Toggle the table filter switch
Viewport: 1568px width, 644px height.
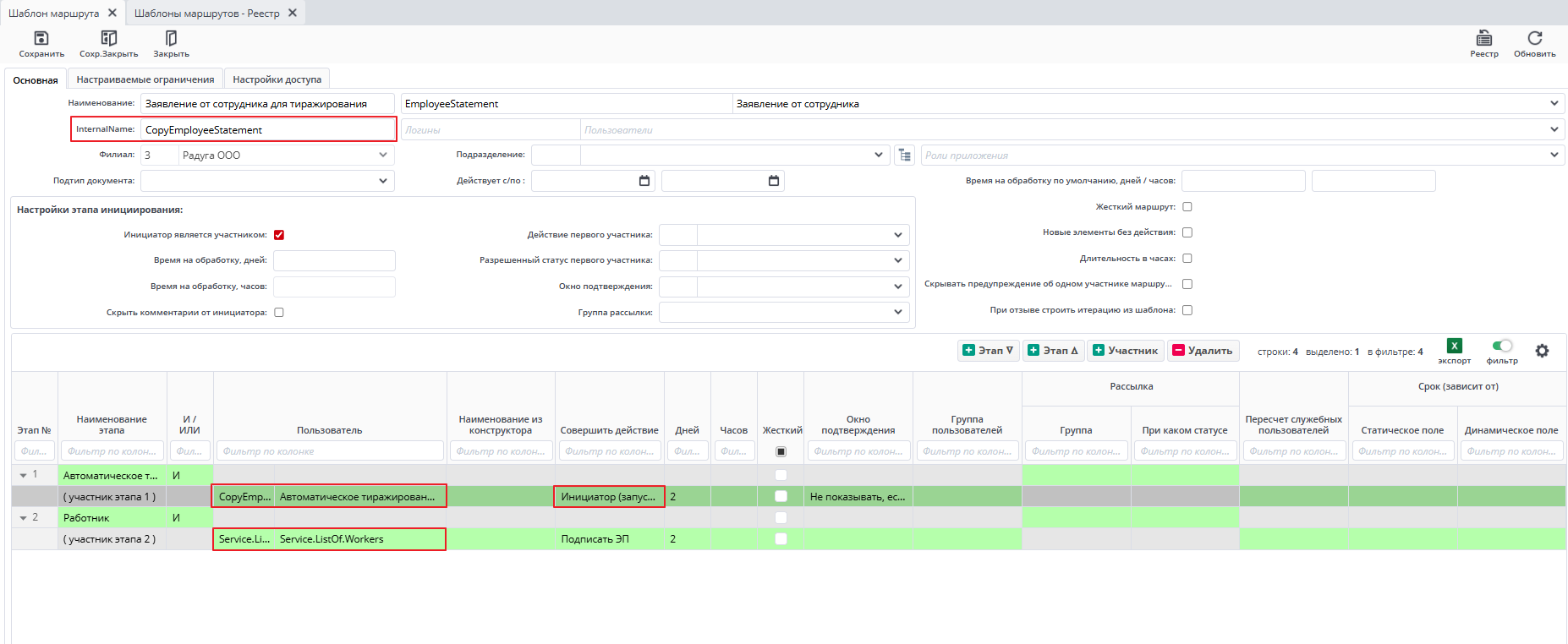pos(1502,346)
